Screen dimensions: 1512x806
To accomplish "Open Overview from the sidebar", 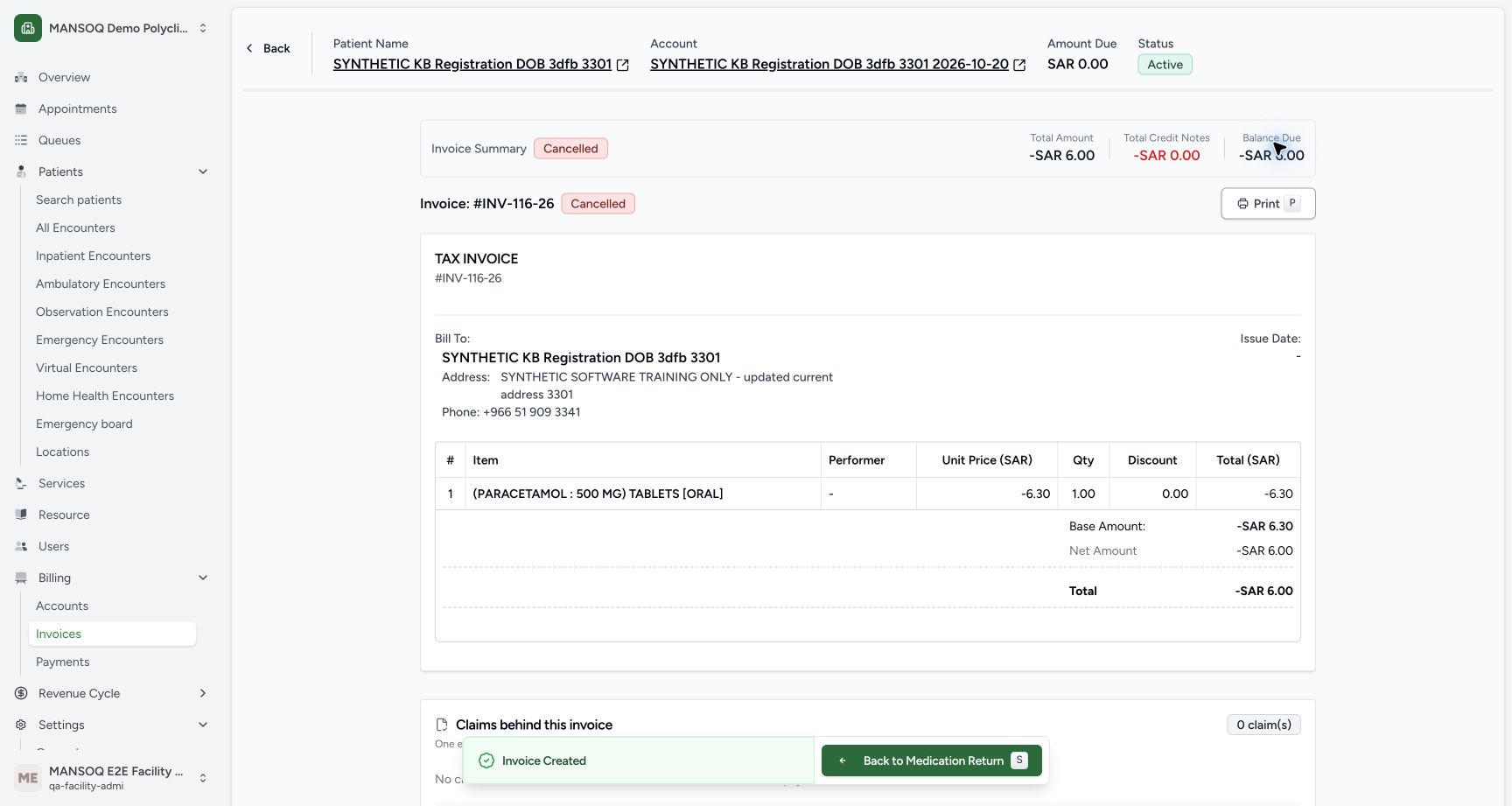I will [64, 77].
